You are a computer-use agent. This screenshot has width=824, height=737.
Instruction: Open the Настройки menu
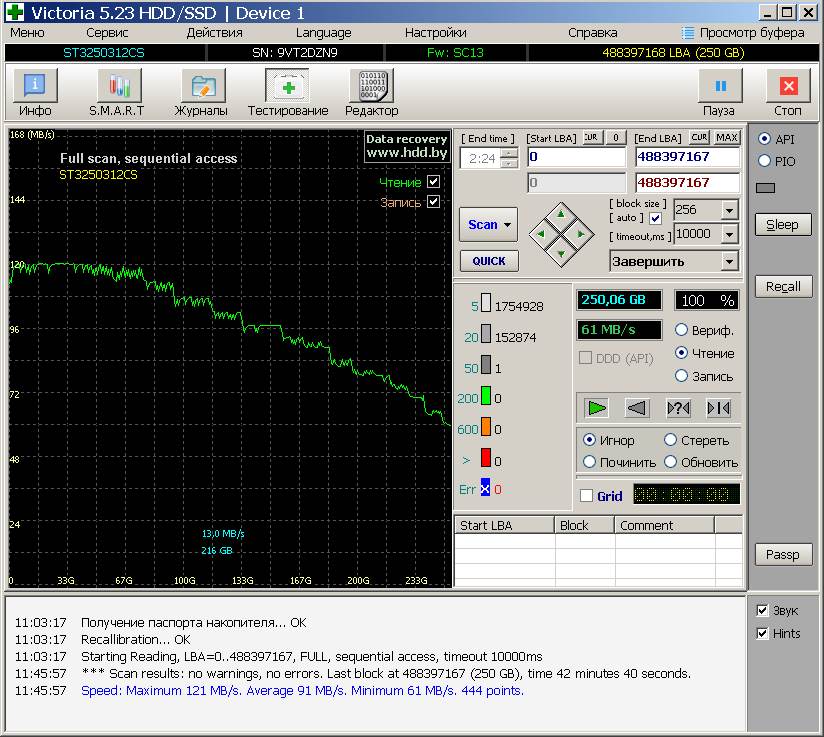pyautogui.click(x=436, y=33)
